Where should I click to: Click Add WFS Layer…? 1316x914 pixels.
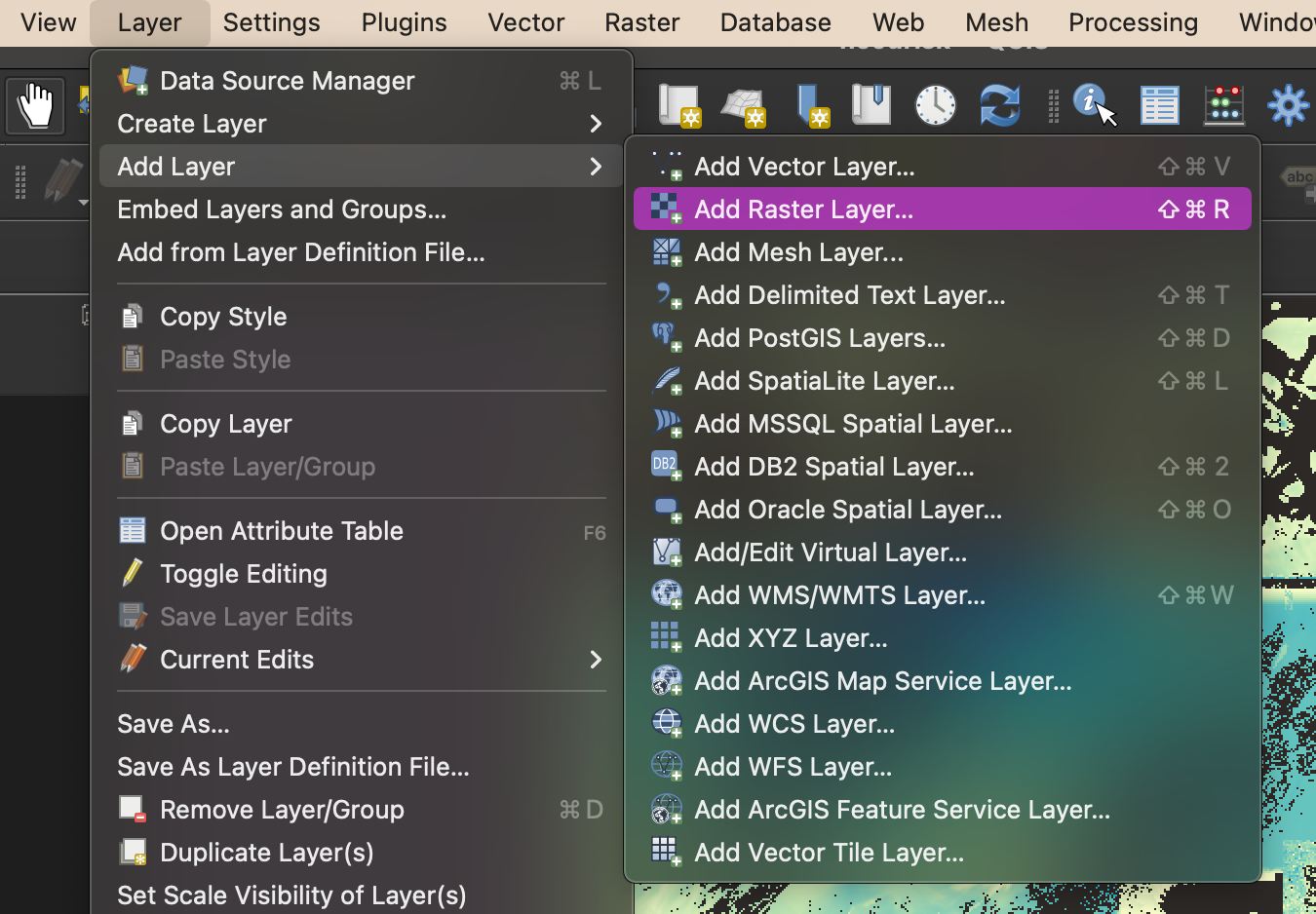pos(943,767)
